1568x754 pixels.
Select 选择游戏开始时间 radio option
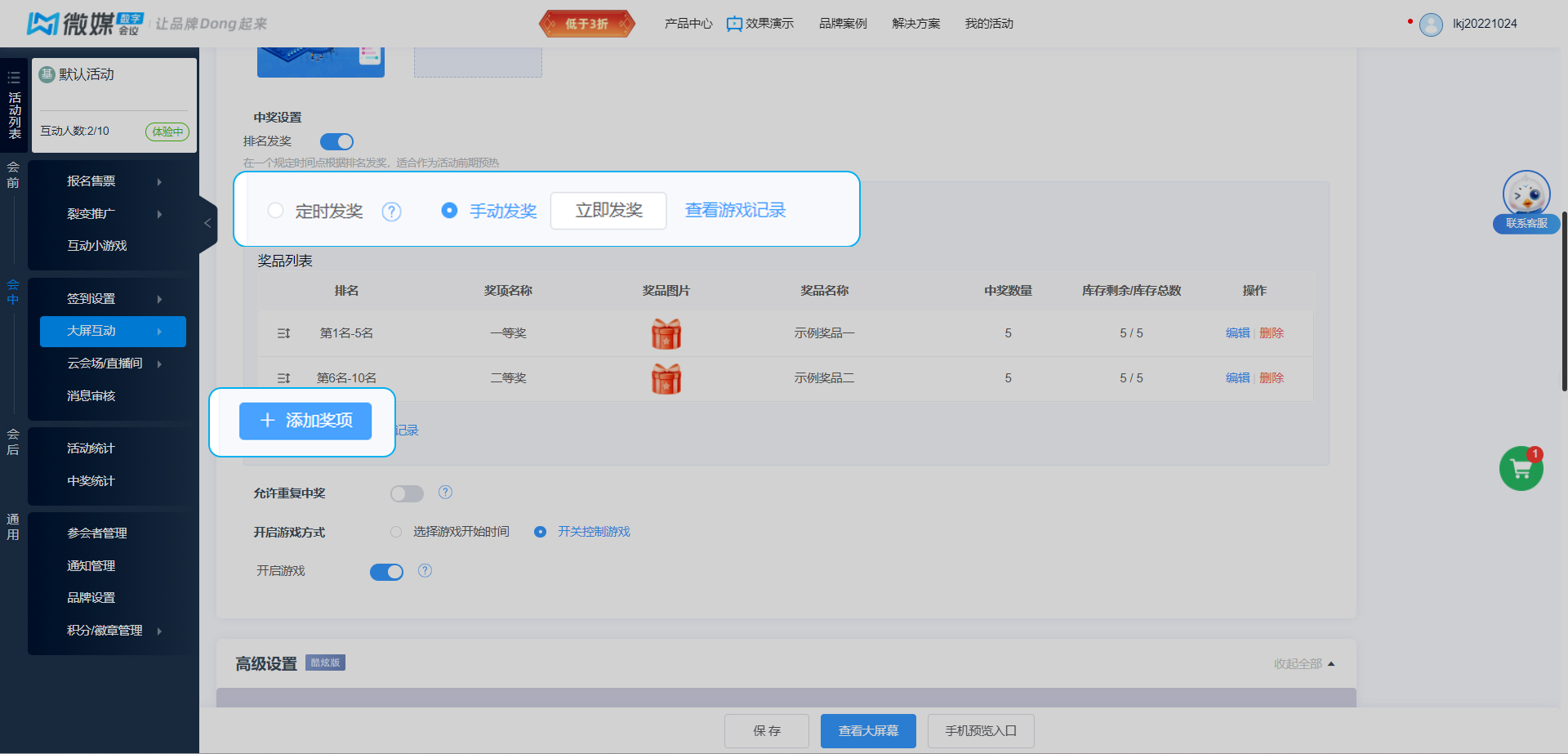(396, 532)
